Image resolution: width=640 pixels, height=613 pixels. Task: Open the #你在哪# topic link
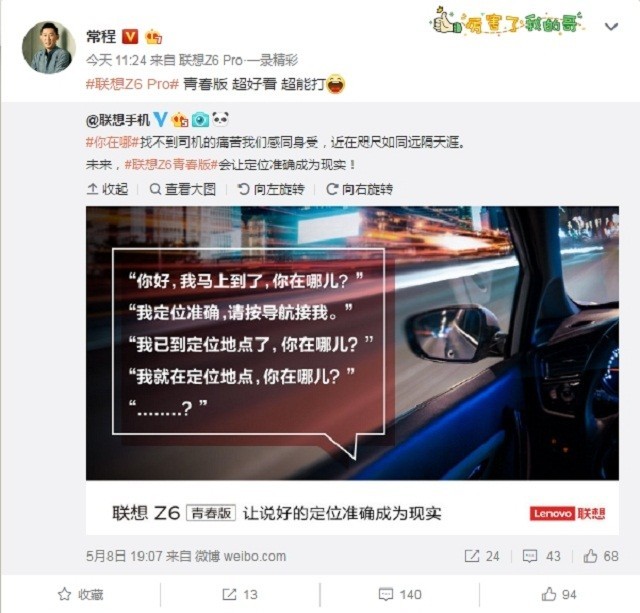pyautogui.click(x=113, y=142)
